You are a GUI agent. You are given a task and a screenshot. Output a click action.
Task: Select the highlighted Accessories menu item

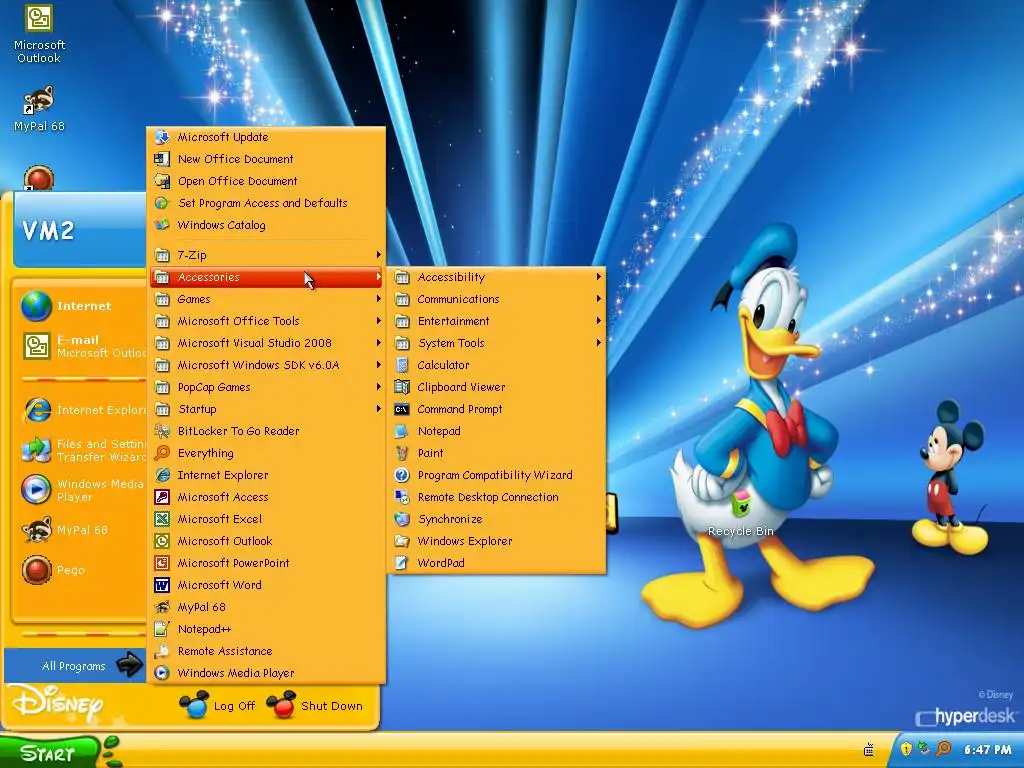[266, 278]
